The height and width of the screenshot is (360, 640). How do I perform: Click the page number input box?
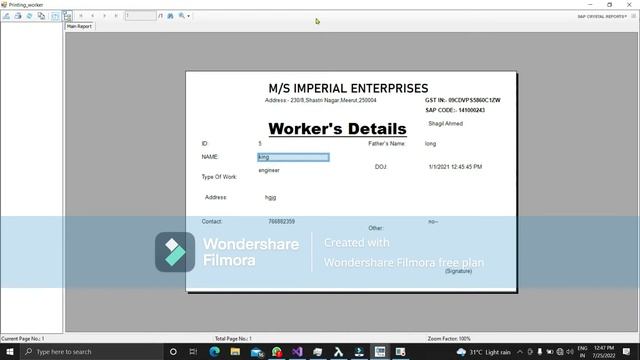(140, 16)
